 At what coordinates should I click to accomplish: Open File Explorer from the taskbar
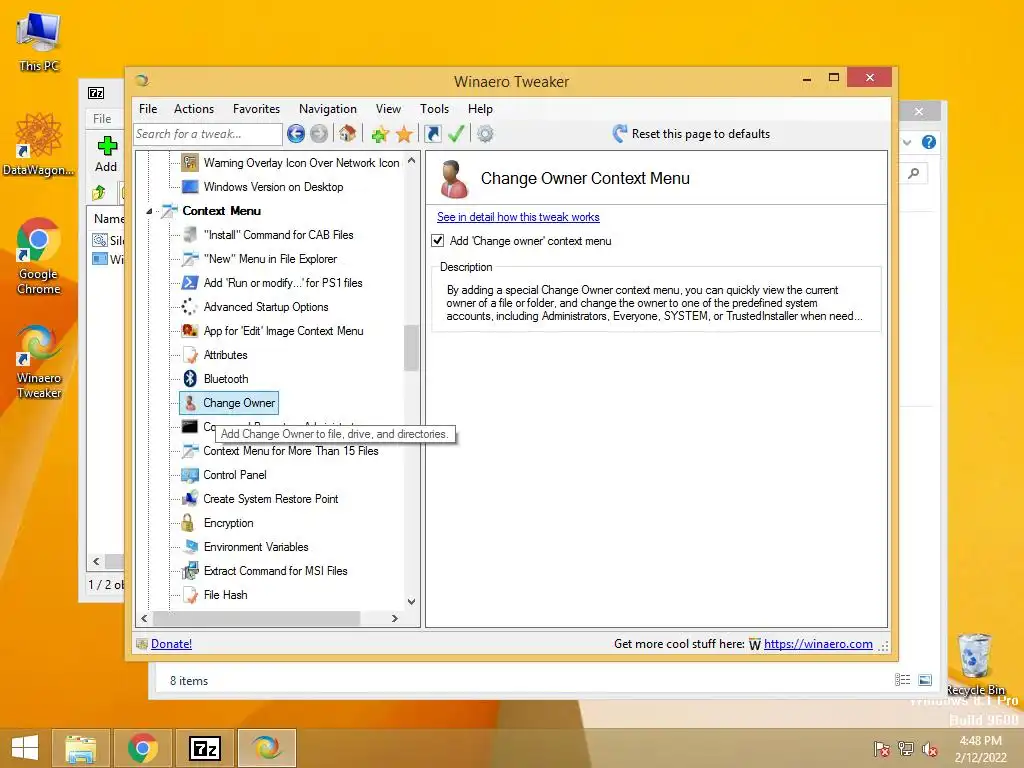tap(80, 748)
